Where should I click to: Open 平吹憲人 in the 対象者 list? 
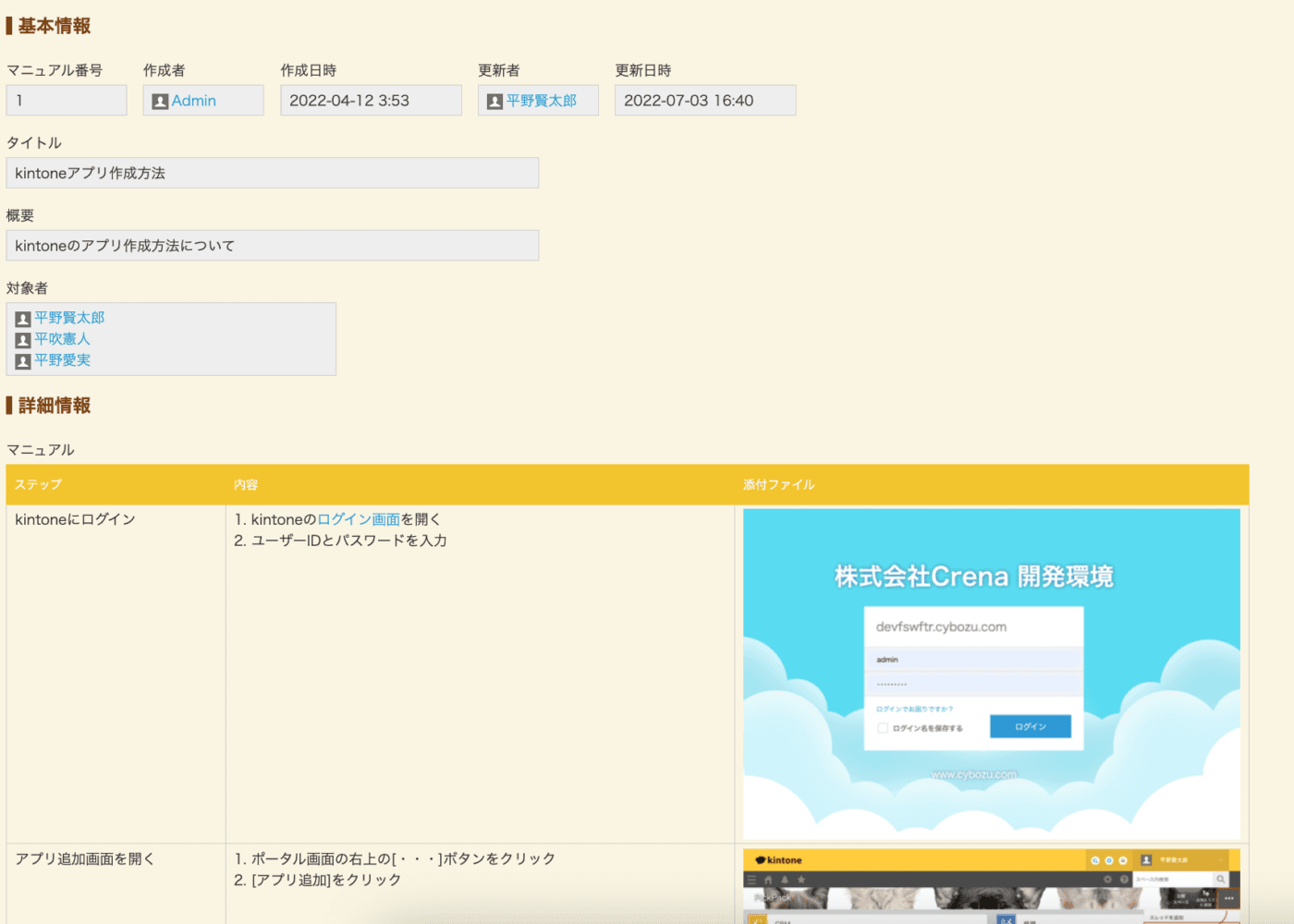coord(62,339)
